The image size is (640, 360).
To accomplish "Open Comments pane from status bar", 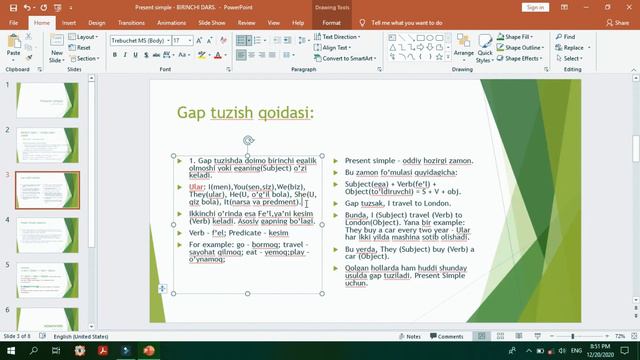I will click(447, 336).
